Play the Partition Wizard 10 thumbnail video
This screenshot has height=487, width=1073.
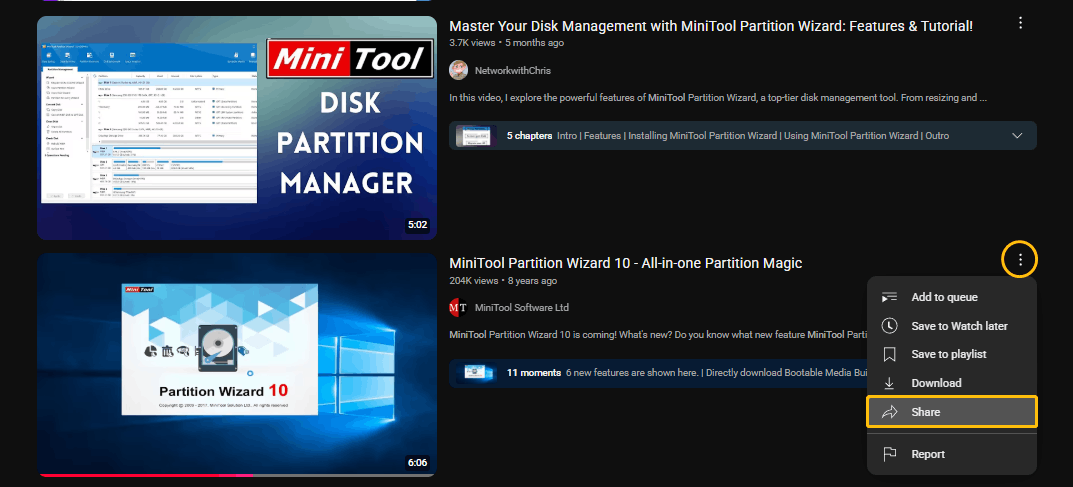click(237, 365)
